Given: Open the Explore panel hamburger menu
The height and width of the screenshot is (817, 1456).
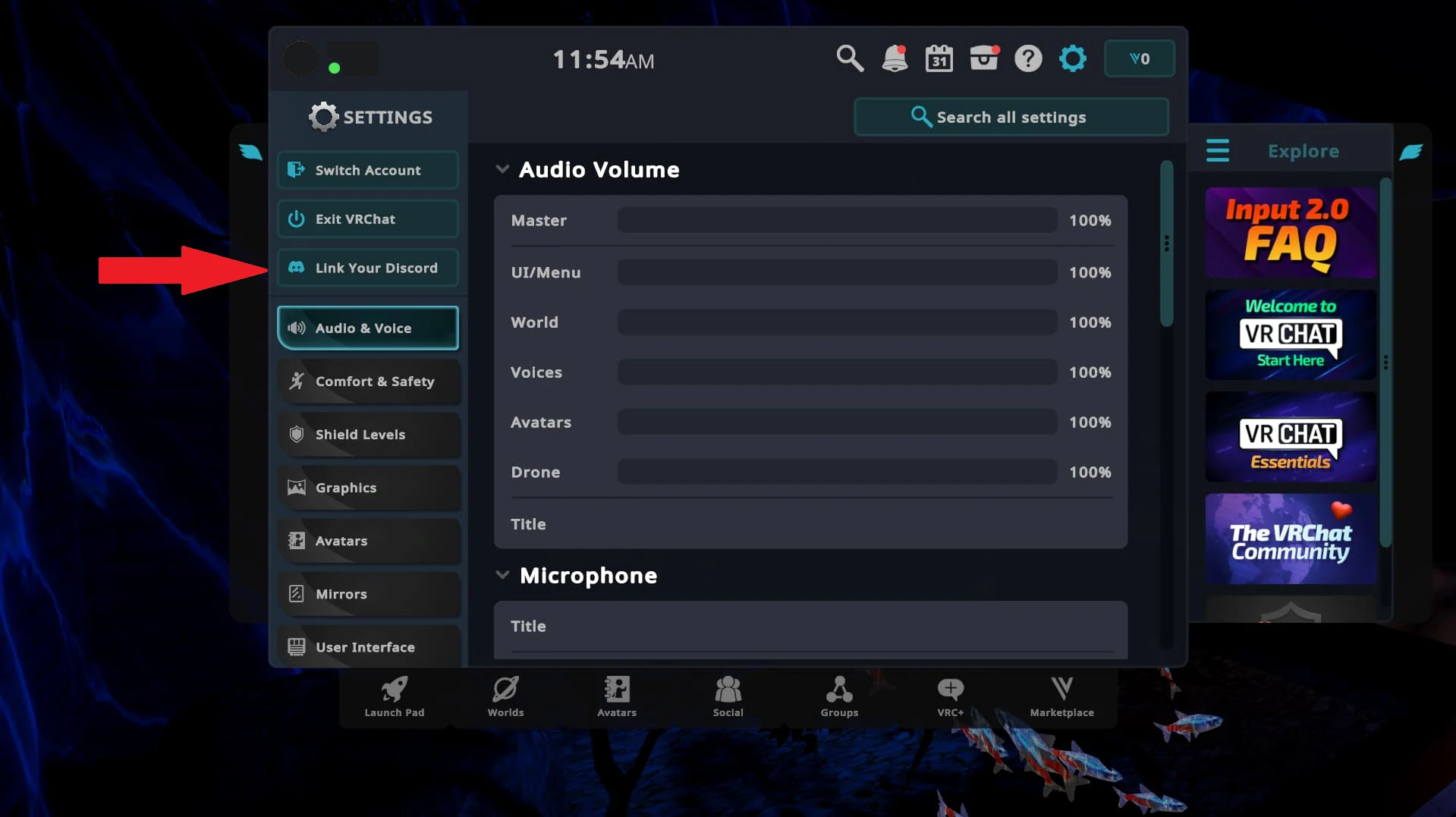Looking at the screenshot, I should pyautogui.click(x=1217, y=150).
